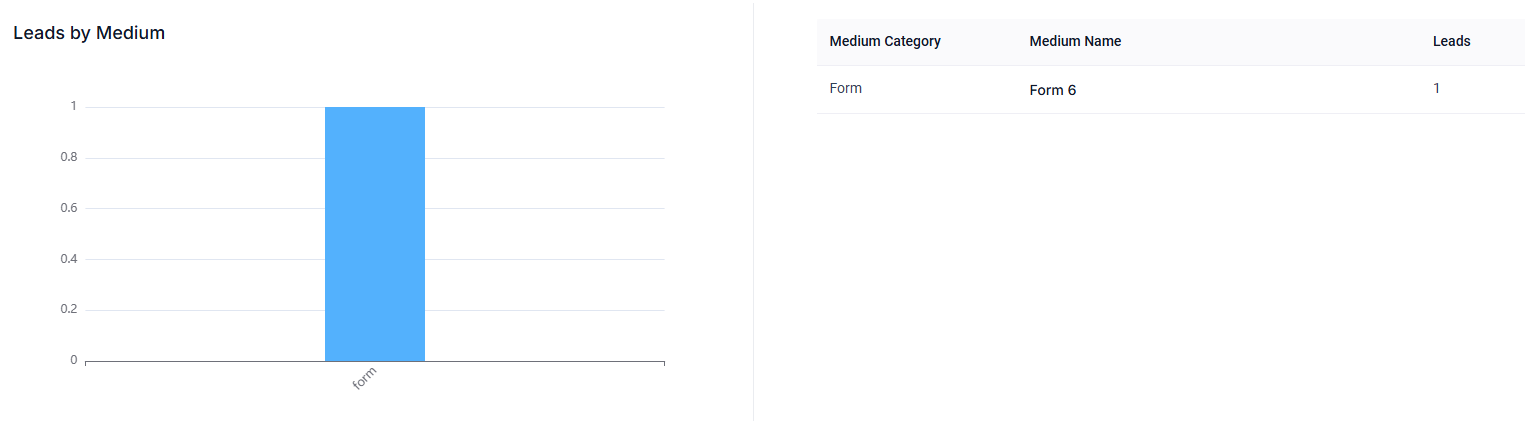Sort by Medium Category column header
Screen dimensions: 1525x421
pos(885,42)
